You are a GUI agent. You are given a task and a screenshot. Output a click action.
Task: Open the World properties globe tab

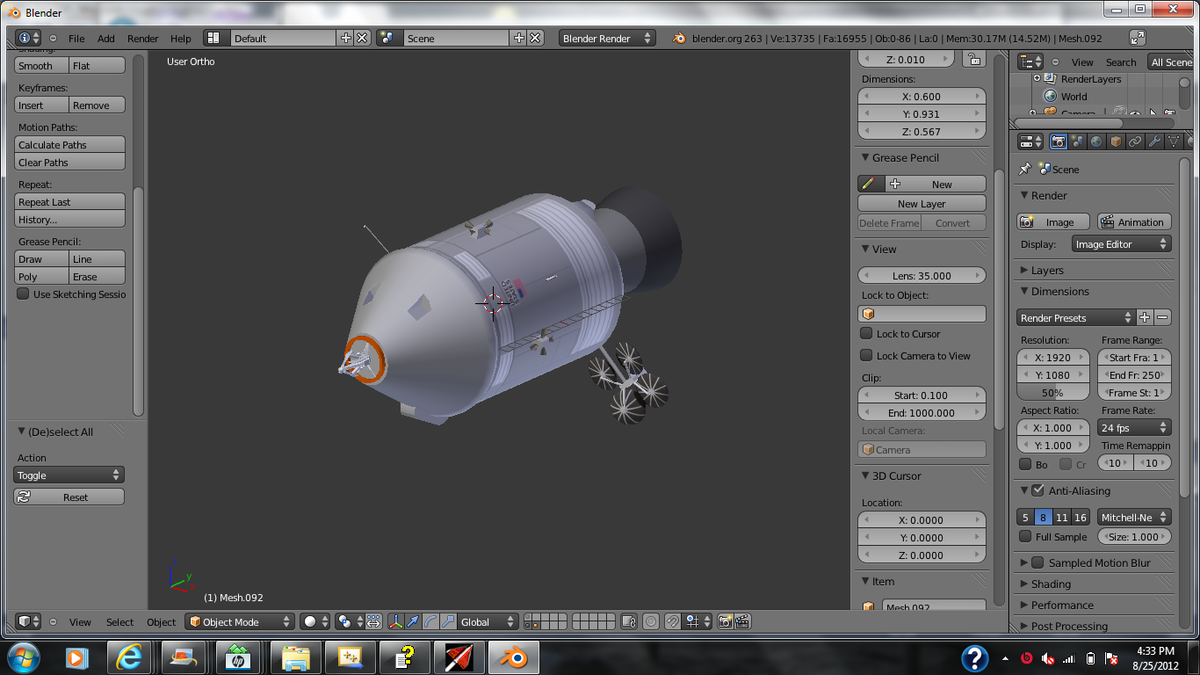pyautogui.click(x=1096, y=142)
